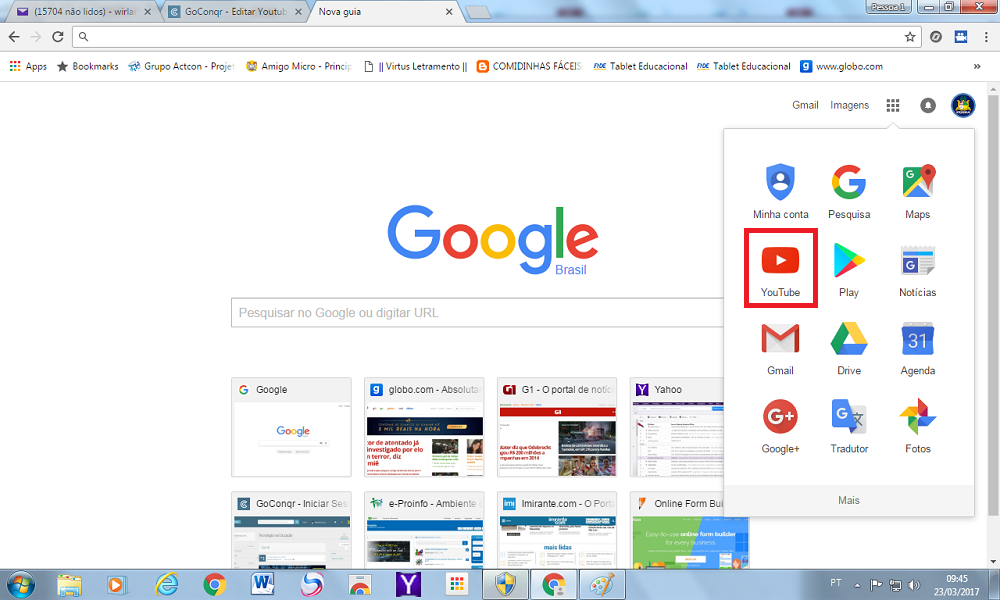The width and height of the screenshot is (1000, 600).
Task: Open a new tab button
Action: point(478,12)
